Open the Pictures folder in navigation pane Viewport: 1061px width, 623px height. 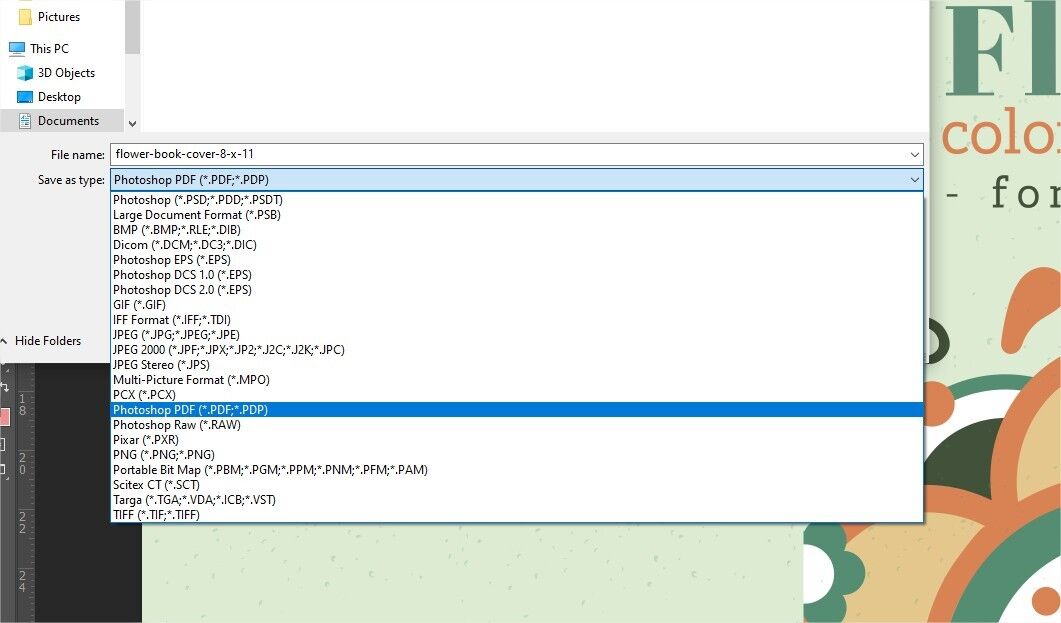coord(58,17)
